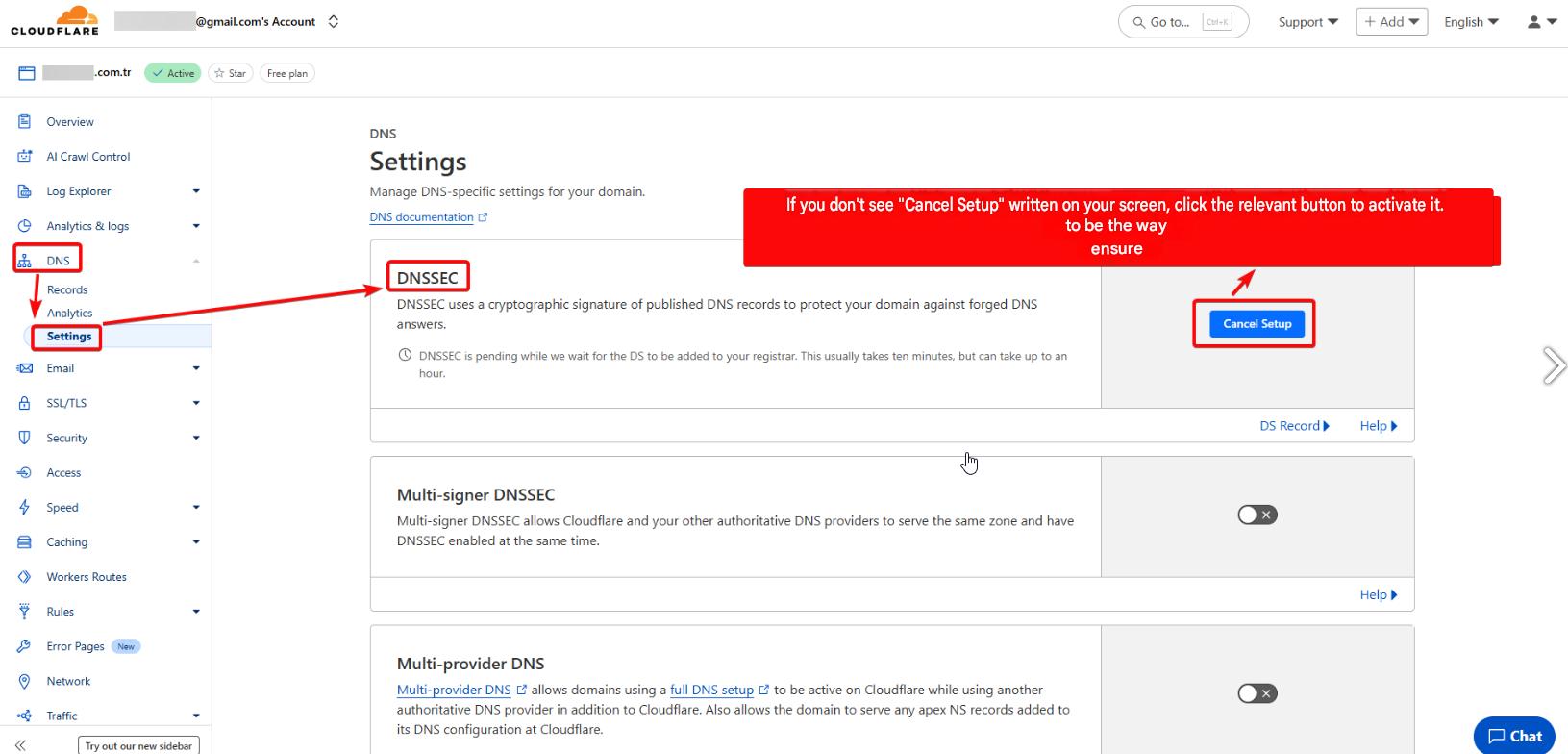Expand the Security submenu arrow
The image size is (1568, 754).
pos(196,438)
